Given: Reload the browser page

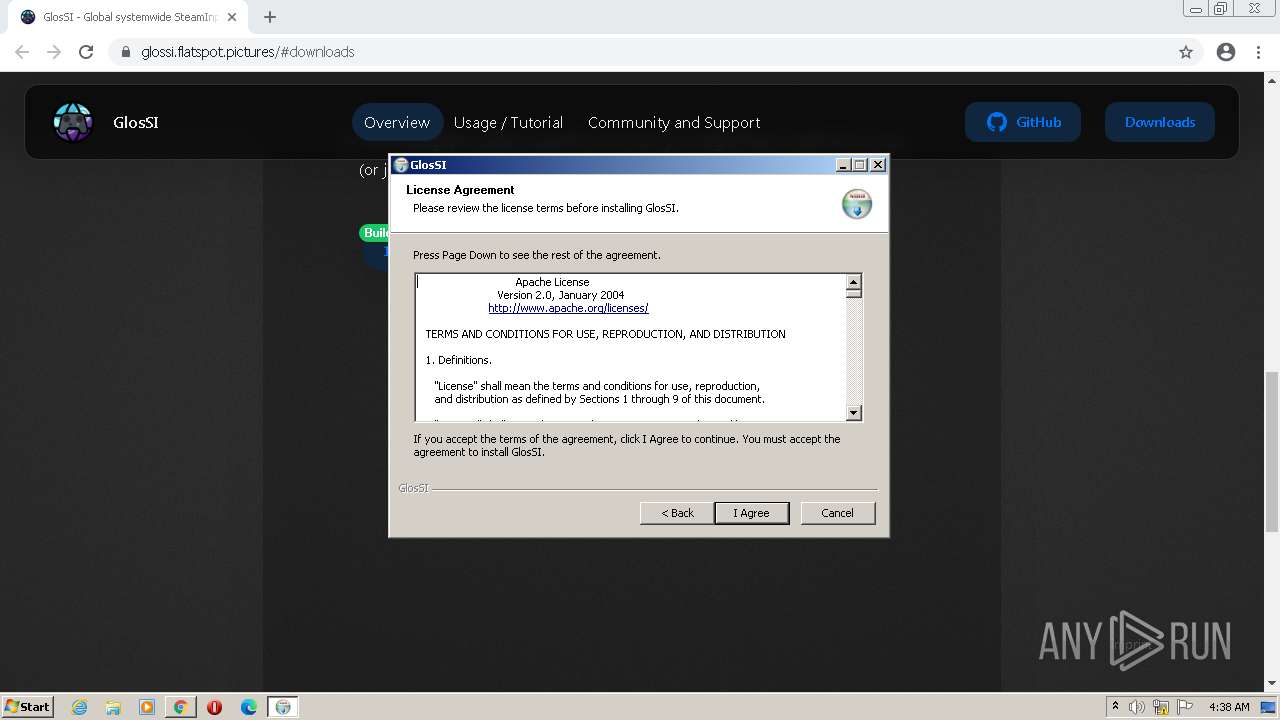Looking at the screenshot, I should pos(86,52).
